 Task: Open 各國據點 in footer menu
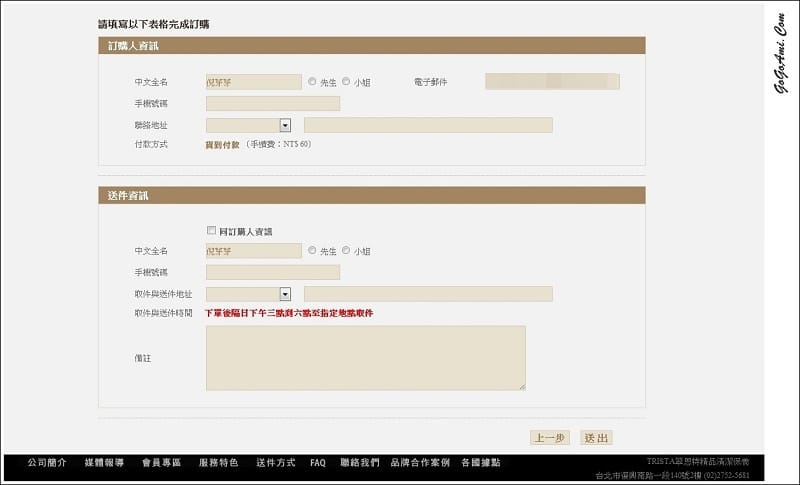[481, 463]
